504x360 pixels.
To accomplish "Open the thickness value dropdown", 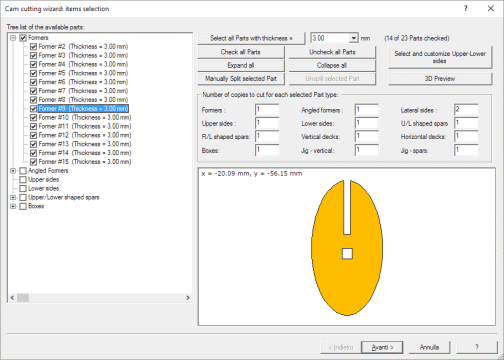I will 353,38.
